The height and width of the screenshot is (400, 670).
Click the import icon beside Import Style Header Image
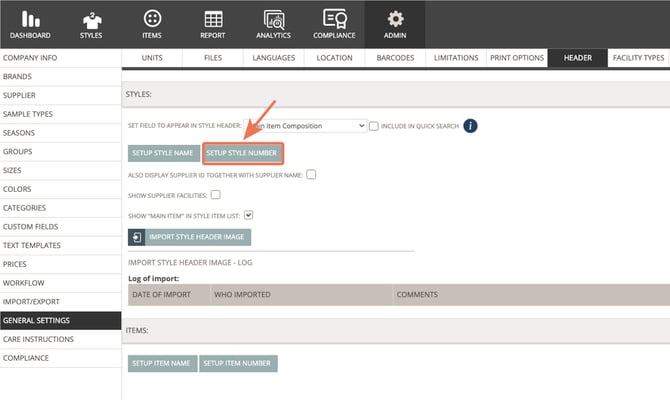(137, 237)
